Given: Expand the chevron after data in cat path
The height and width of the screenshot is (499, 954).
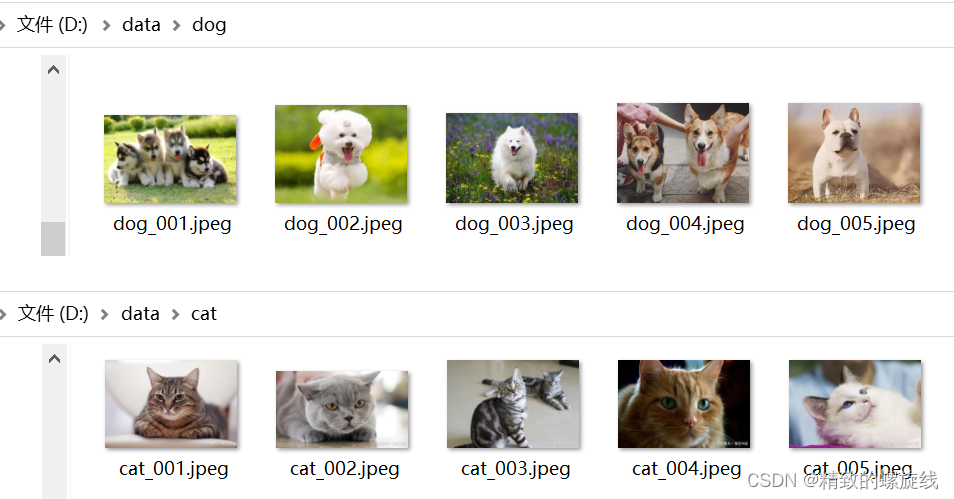Looking at the screenshot, I should (175, 315).
